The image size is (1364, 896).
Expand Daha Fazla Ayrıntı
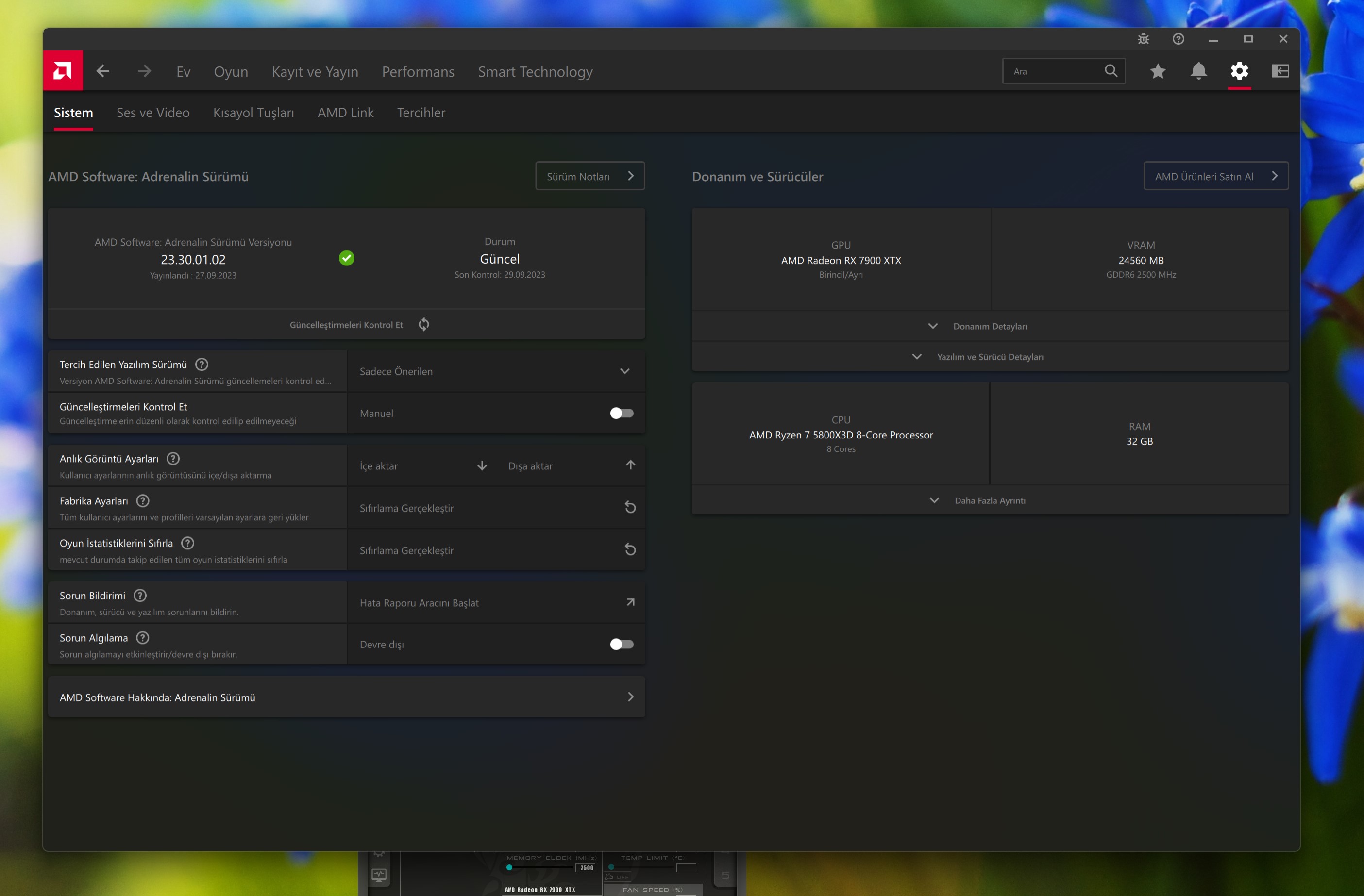[990, 500]
